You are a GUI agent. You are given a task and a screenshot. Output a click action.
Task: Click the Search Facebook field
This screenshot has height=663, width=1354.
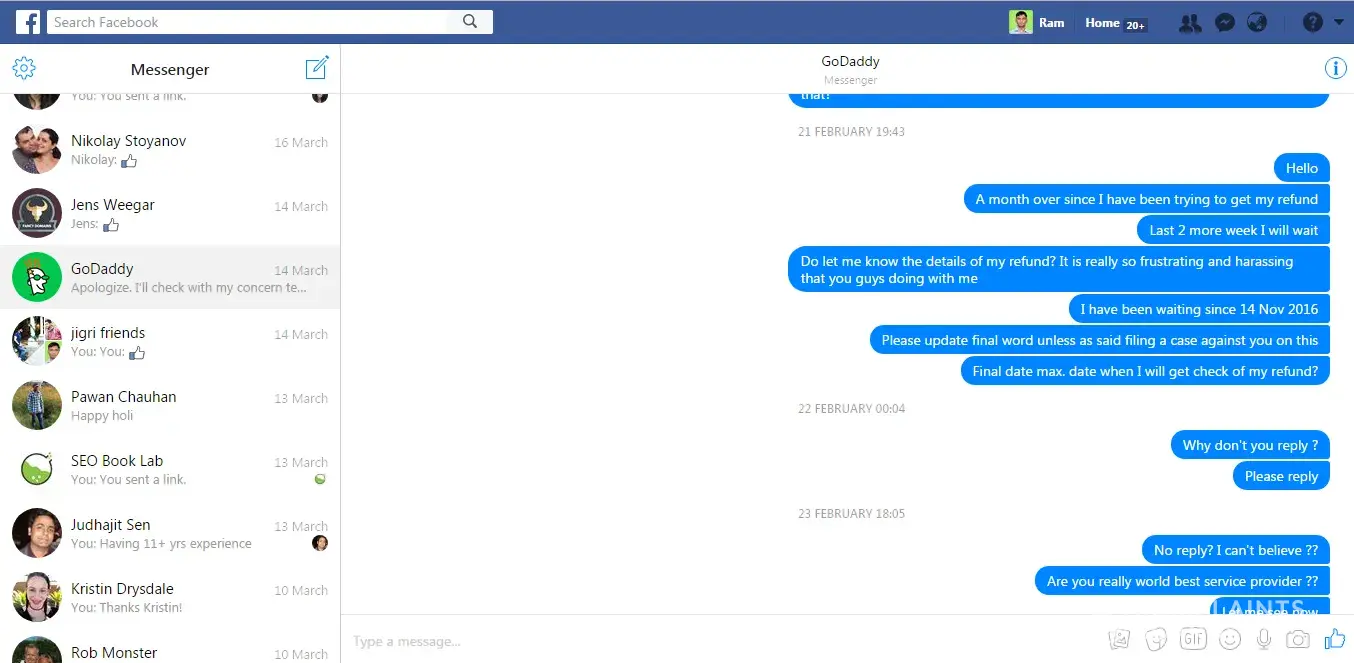pos(248,22)
